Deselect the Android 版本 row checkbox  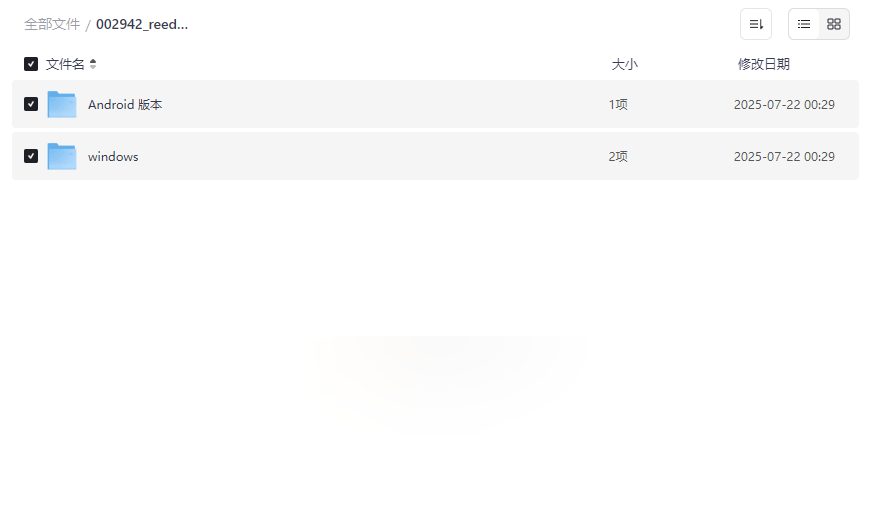click(31, 104)
